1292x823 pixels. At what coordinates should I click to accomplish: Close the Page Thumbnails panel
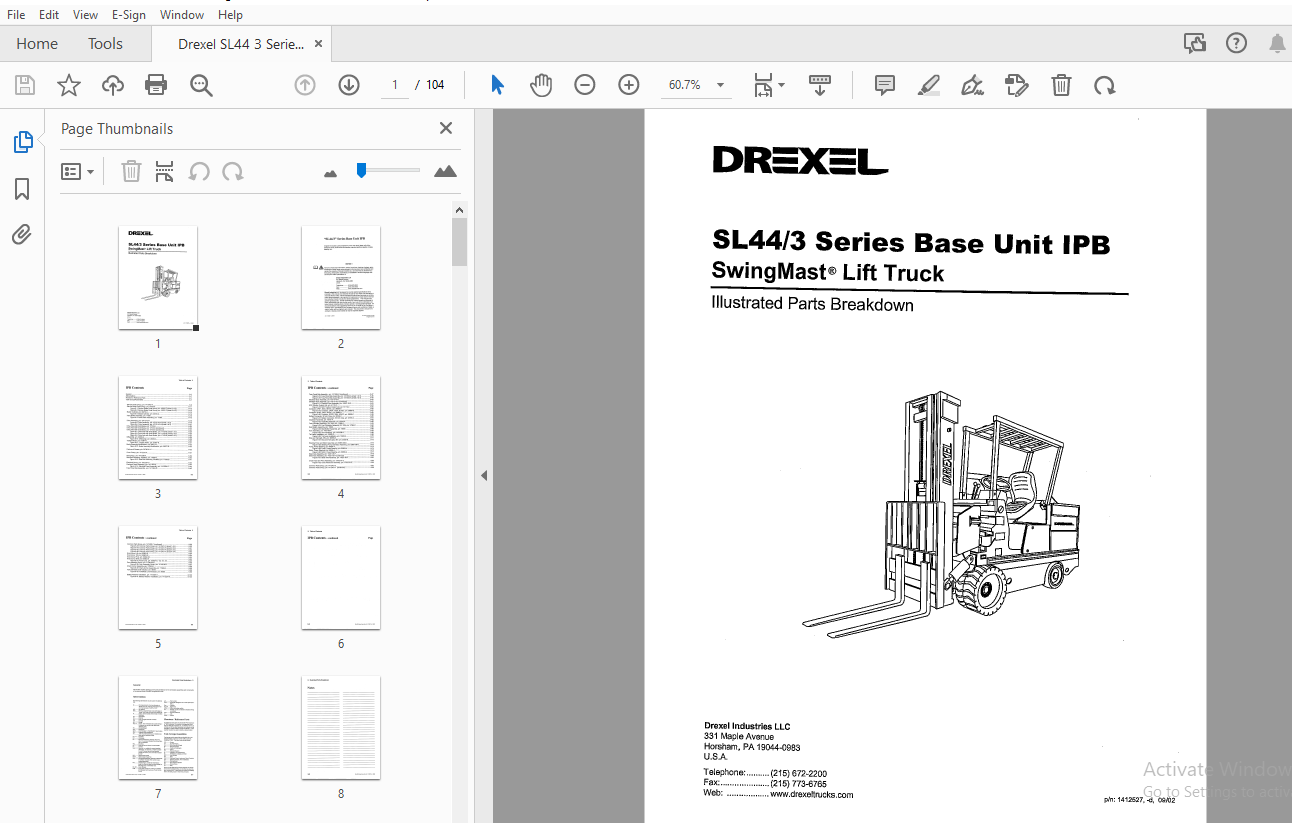(446, 128)
